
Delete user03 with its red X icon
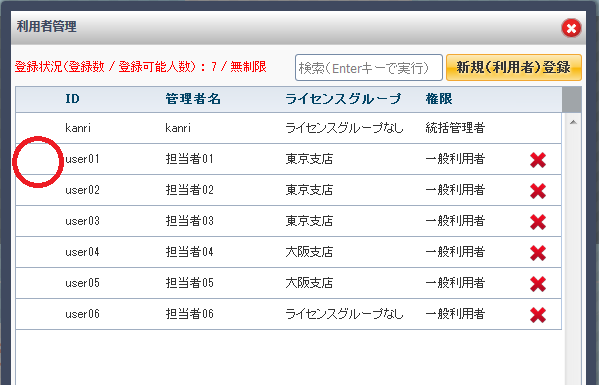538,222
